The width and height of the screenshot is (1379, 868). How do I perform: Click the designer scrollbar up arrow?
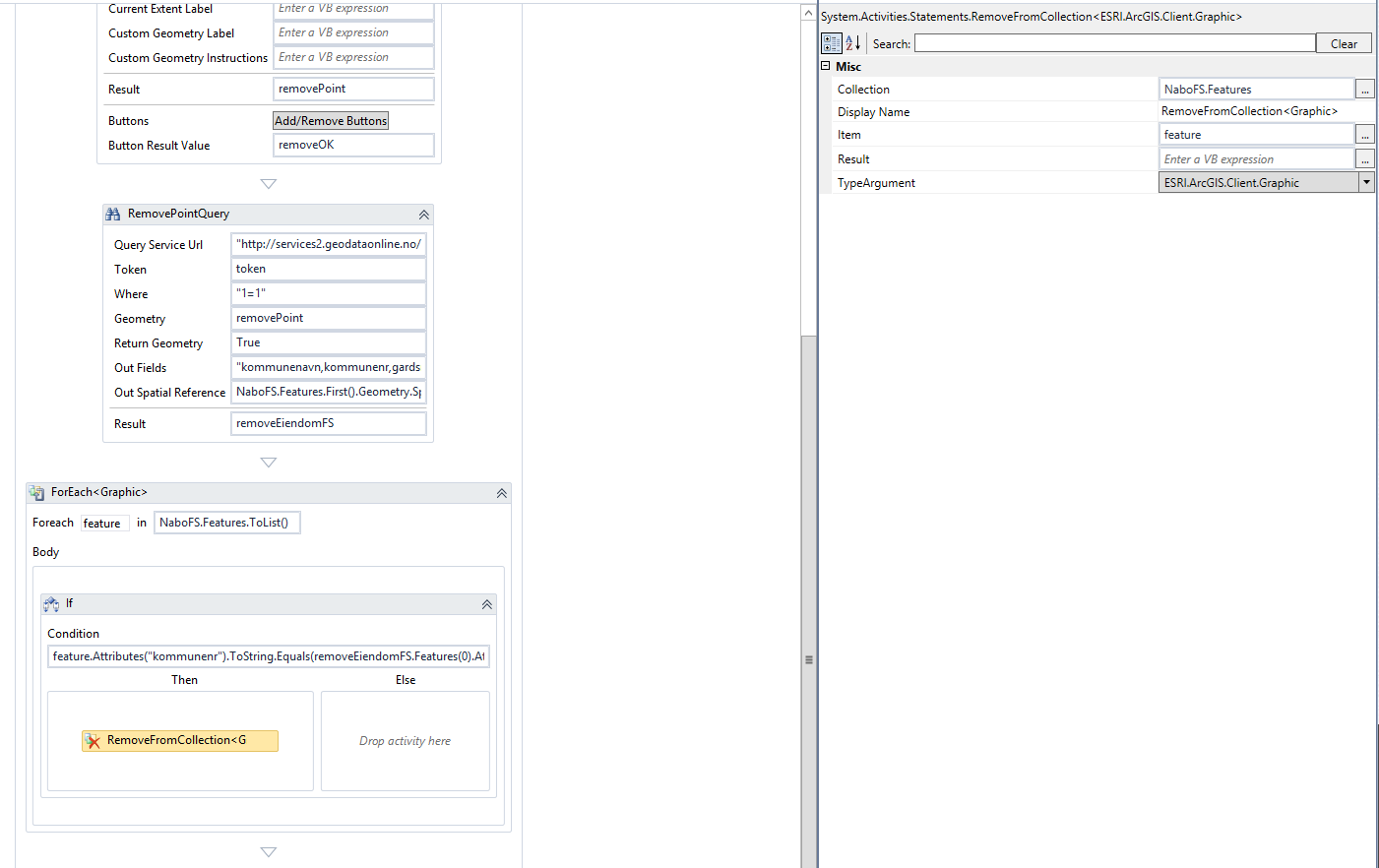point(809,13)
